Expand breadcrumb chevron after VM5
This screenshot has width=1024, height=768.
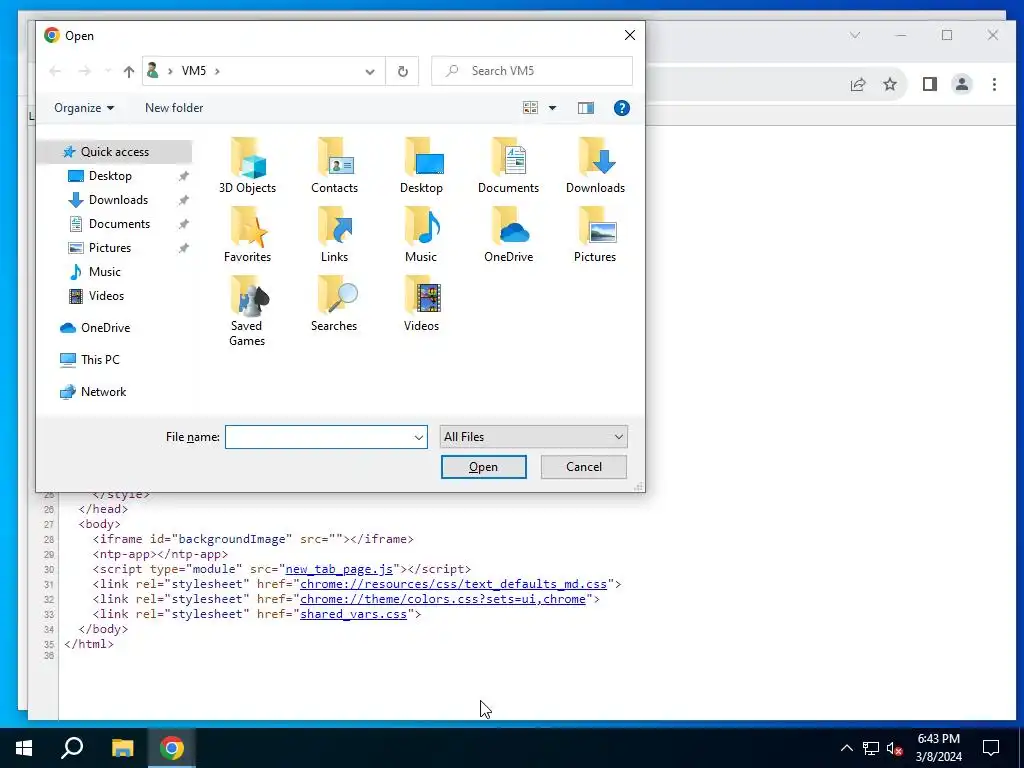(217, 71)
